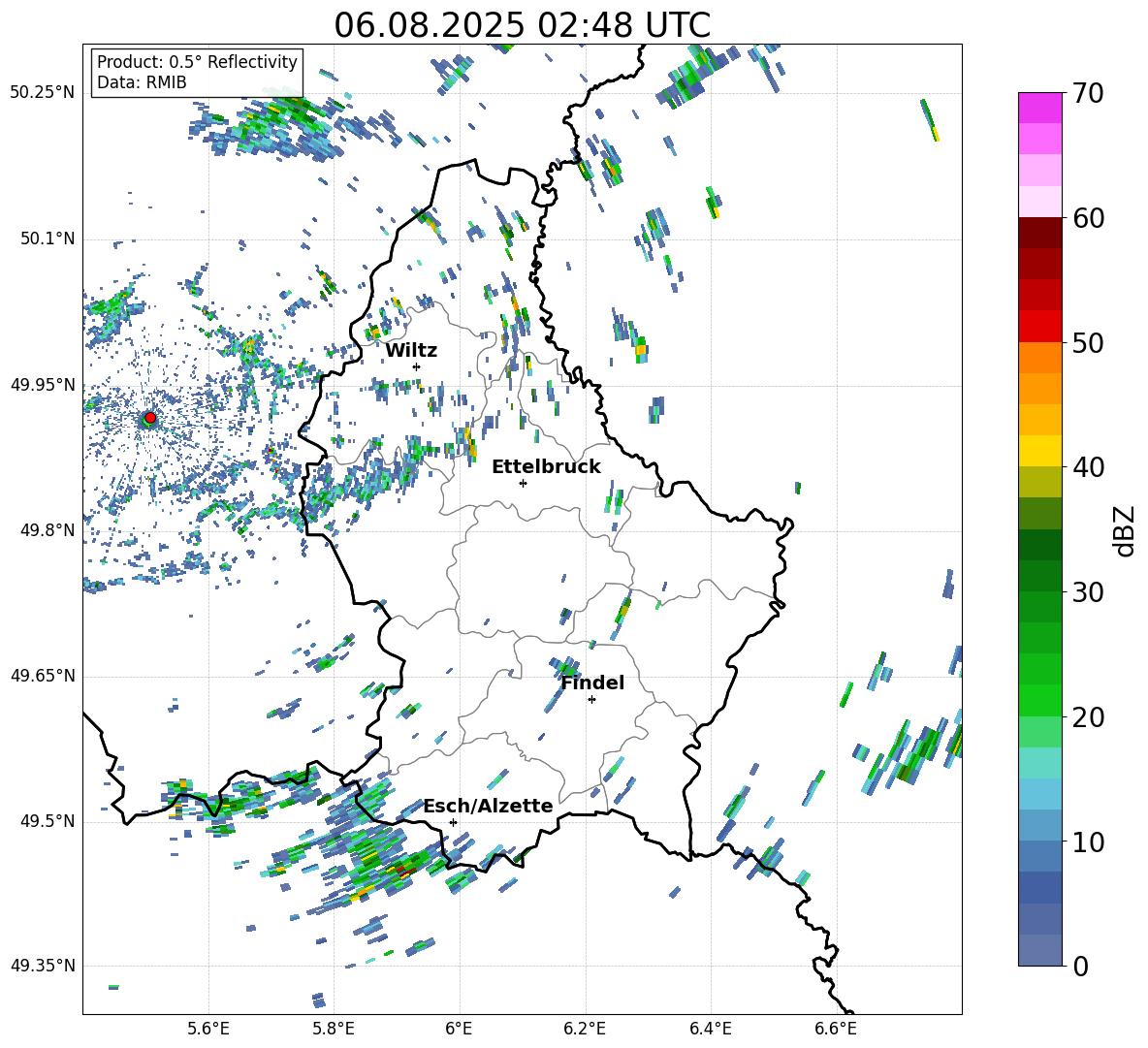
Task: Click the 10 tick label on colorbar
Action: 1087,842
